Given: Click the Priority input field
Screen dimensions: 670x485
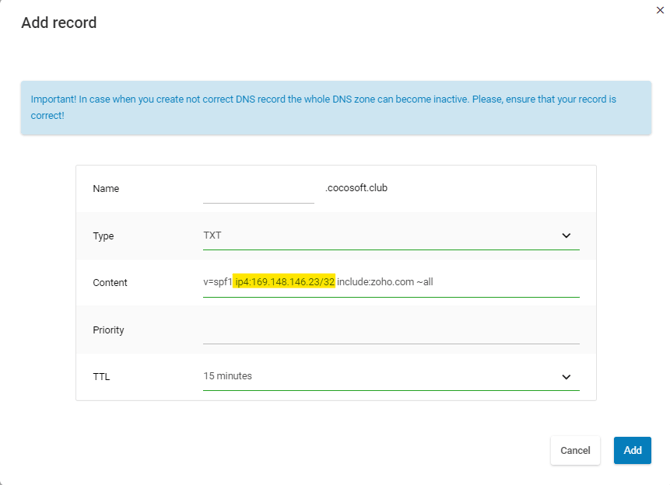Looking at the screenshot, I should click(x=391, y=330).
